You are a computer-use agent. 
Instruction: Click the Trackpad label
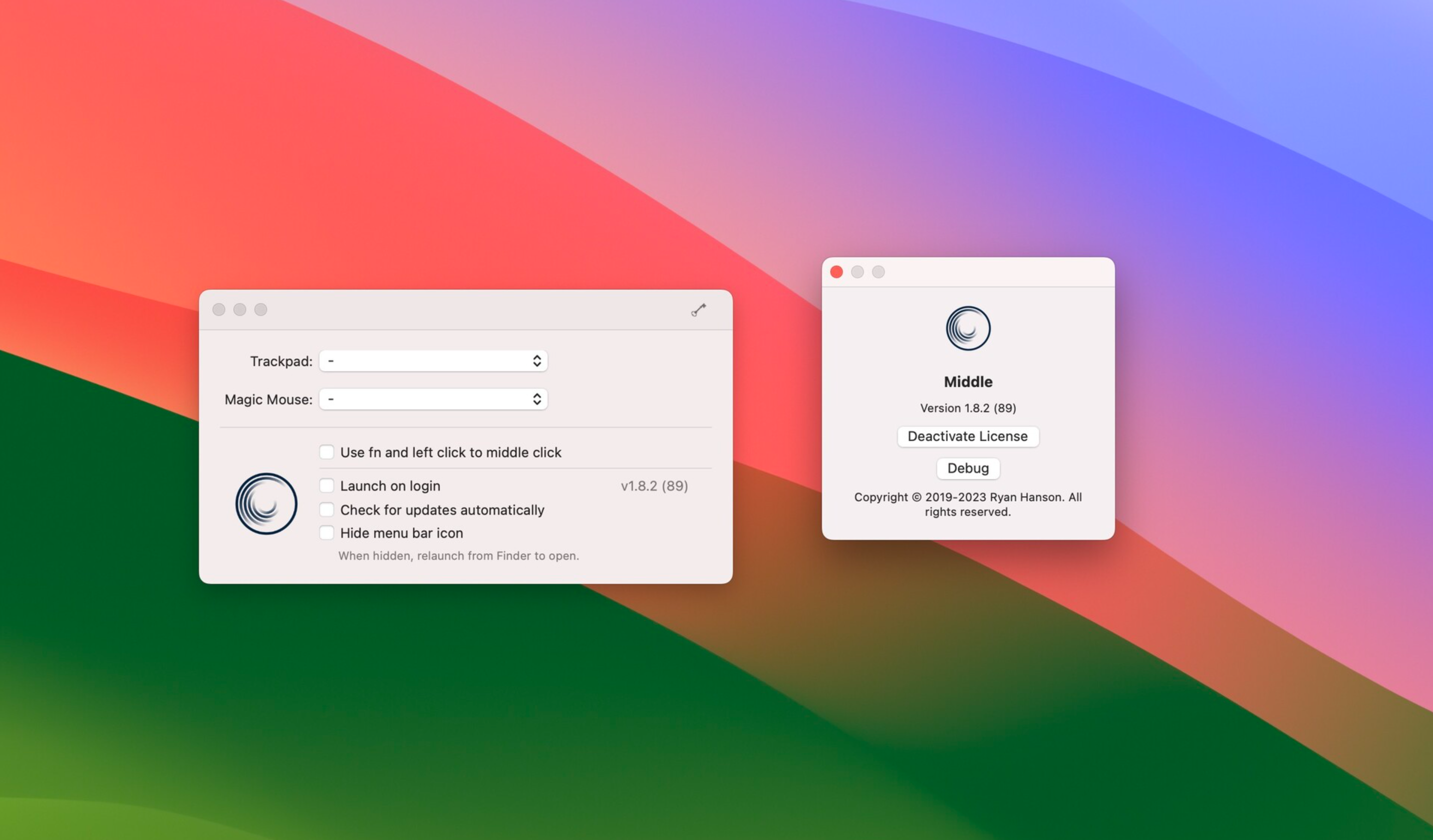pos(282,361)
